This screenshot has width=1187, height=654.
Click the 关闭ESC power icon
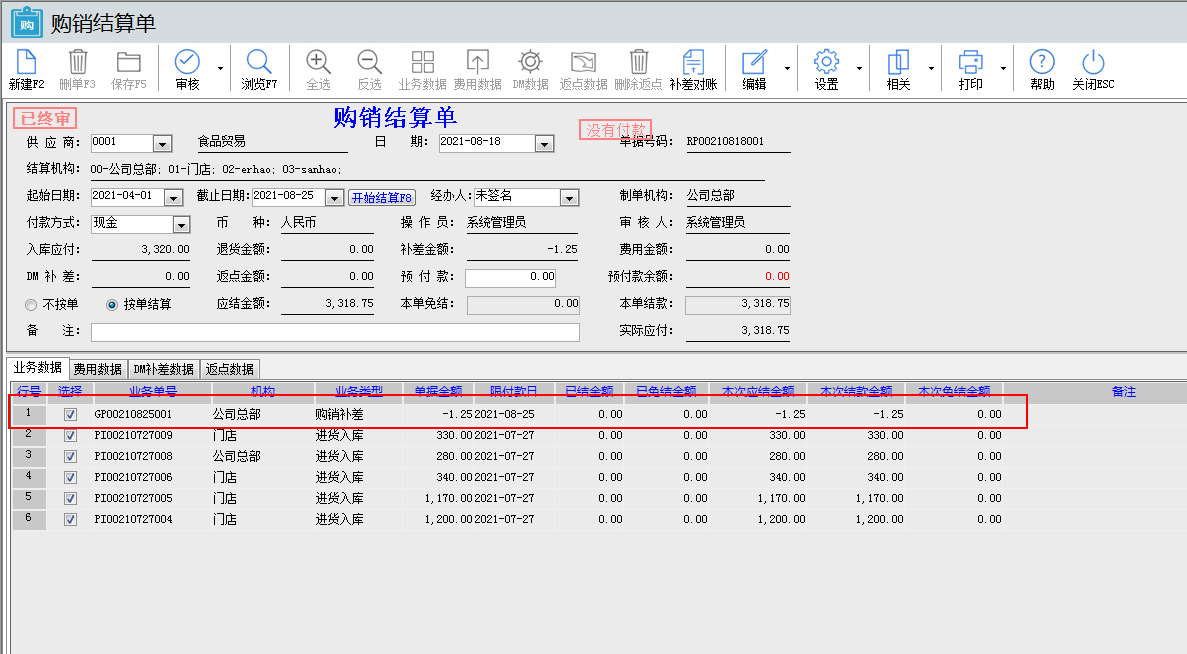pyautogui.click(x=1093, y=62)
